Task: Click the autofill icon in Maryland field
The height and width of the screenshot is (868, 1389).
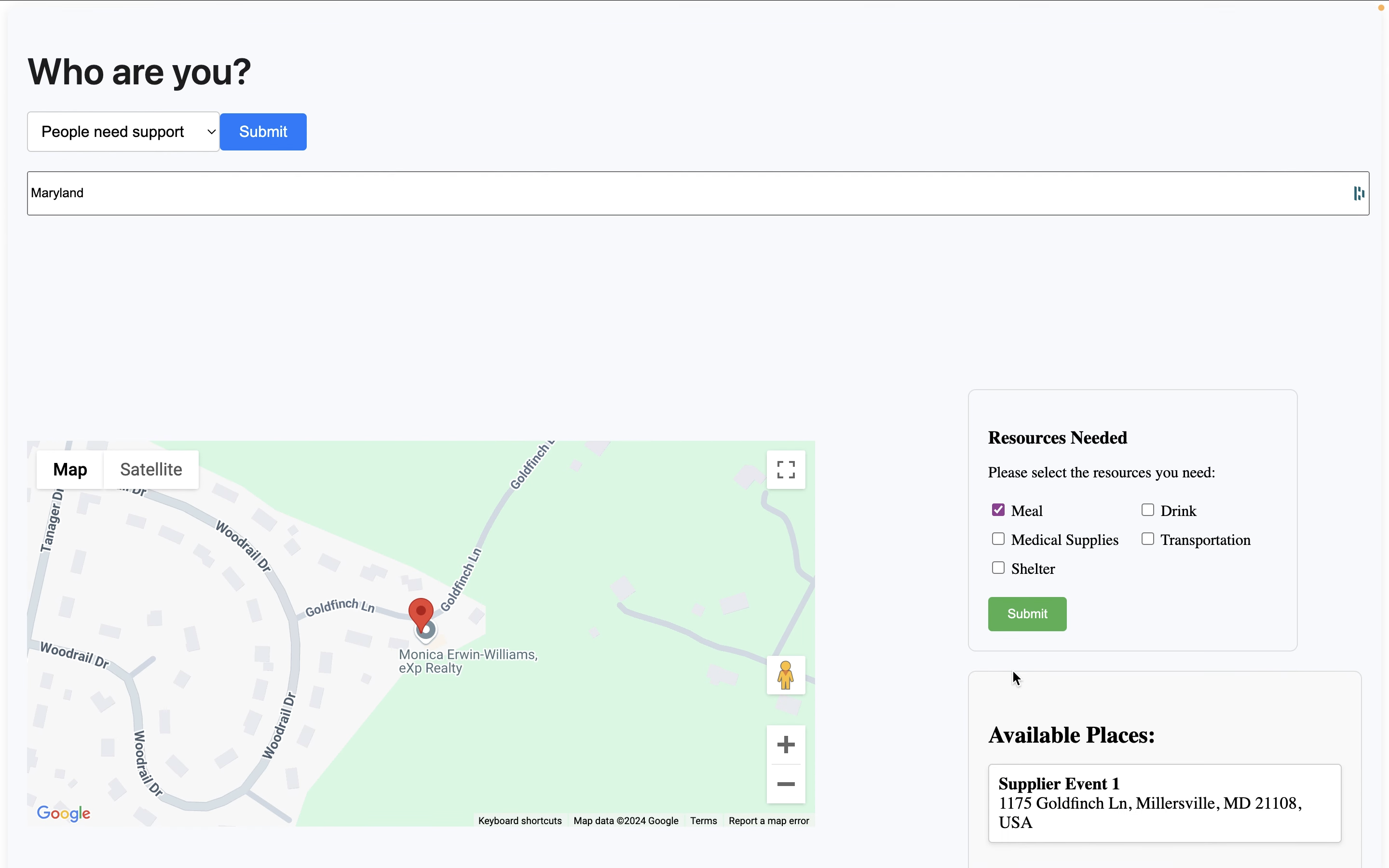Action: tap(1358, 193)
